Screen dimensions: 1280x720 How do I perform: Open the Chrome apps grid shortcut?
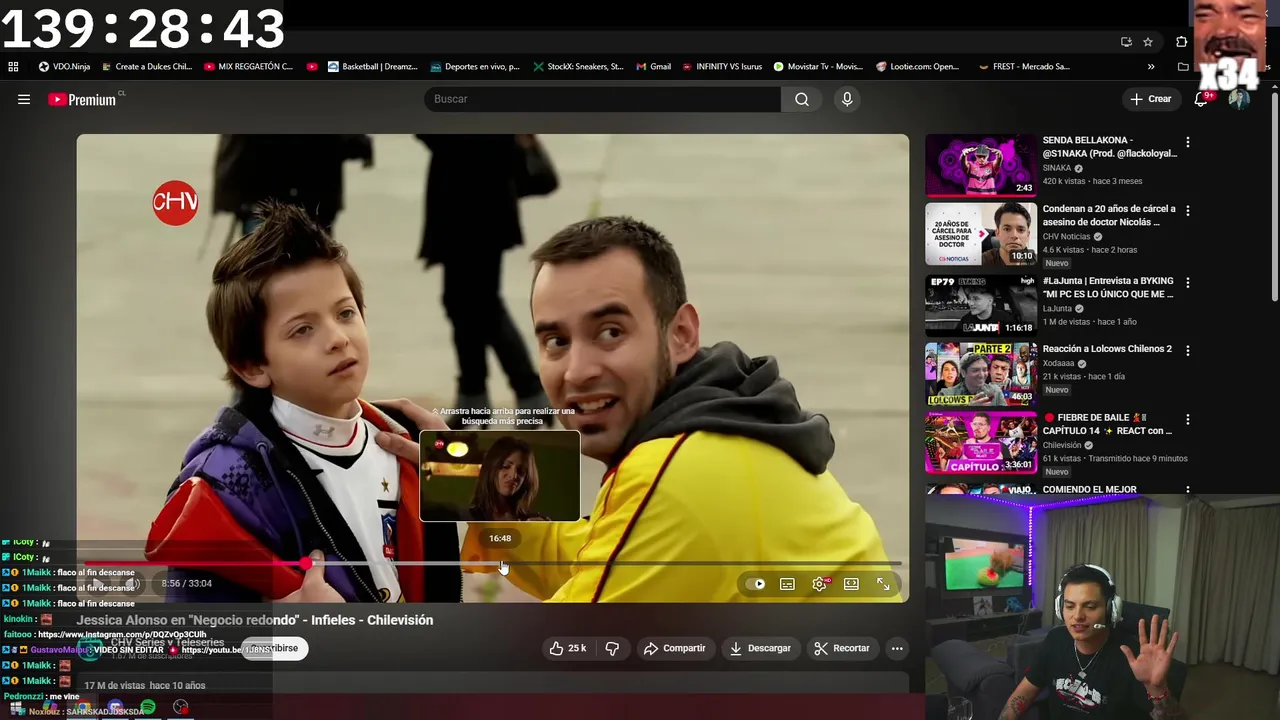pos(13,67)
